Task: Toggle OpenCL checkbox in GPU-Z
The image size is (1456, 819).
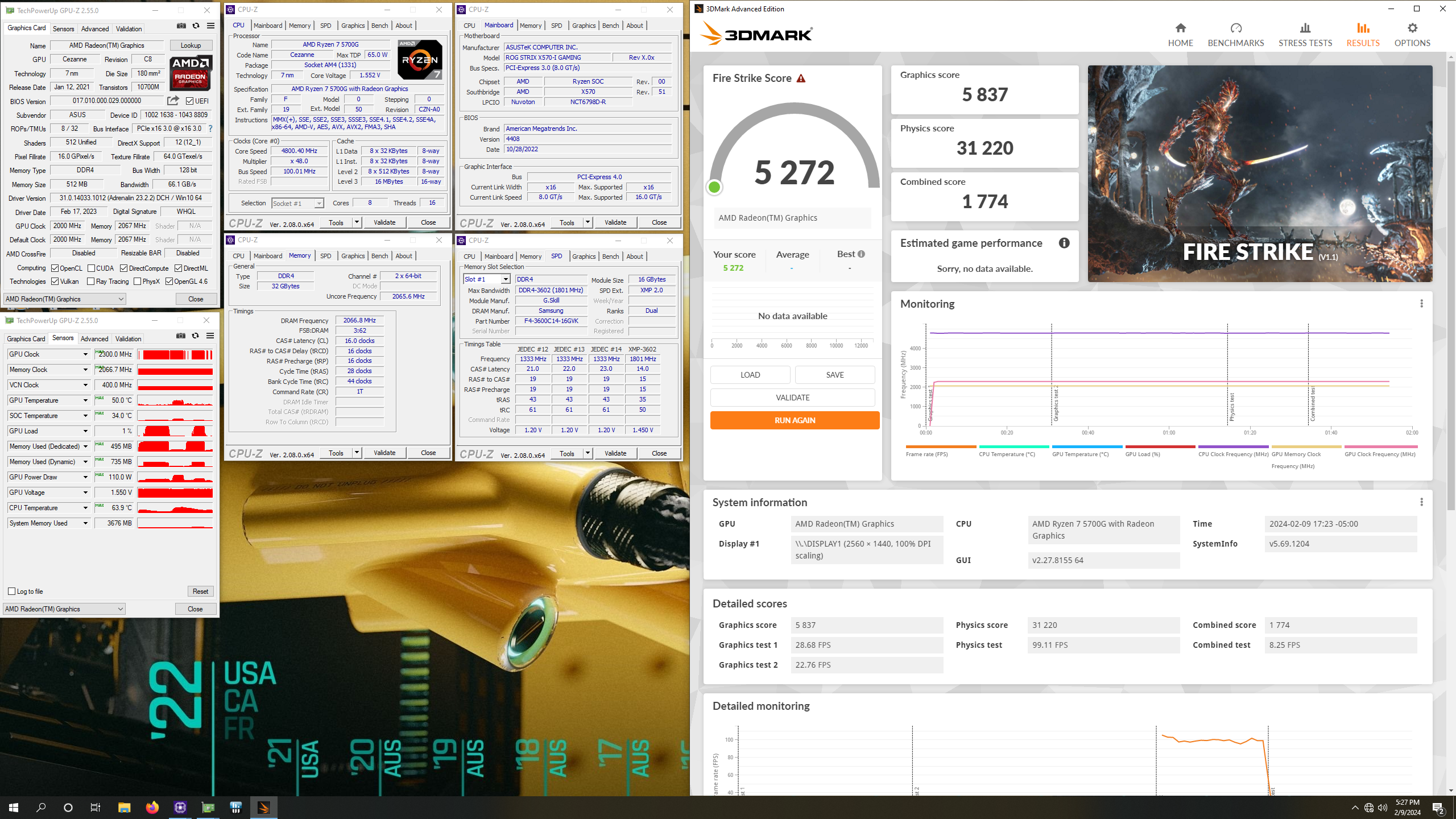Action: pyautogui.click(x=55, y=268)
